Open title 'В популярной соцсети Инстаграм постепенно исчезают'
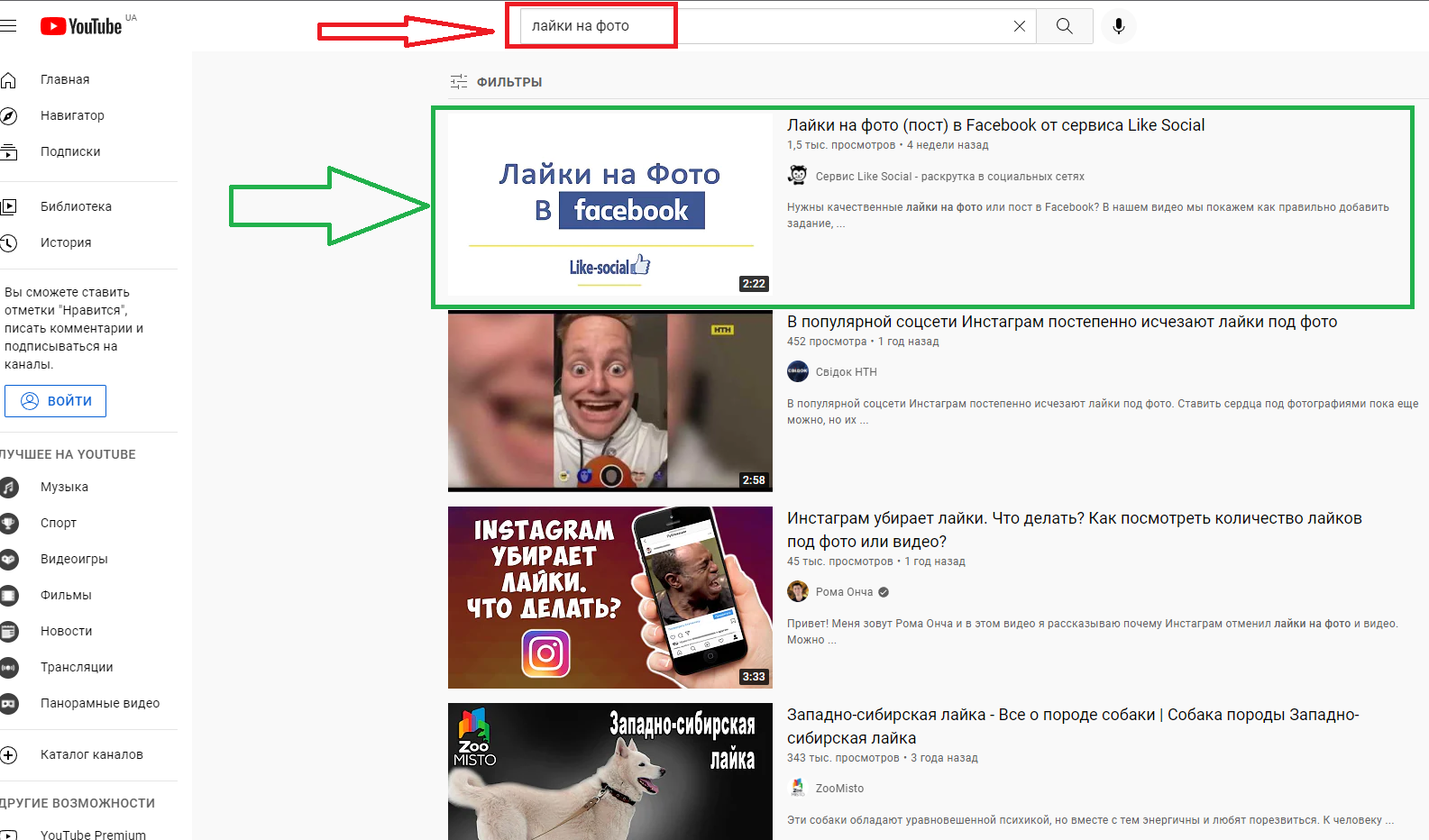This screenshot has height=840, width=1429. point(1062,322)
